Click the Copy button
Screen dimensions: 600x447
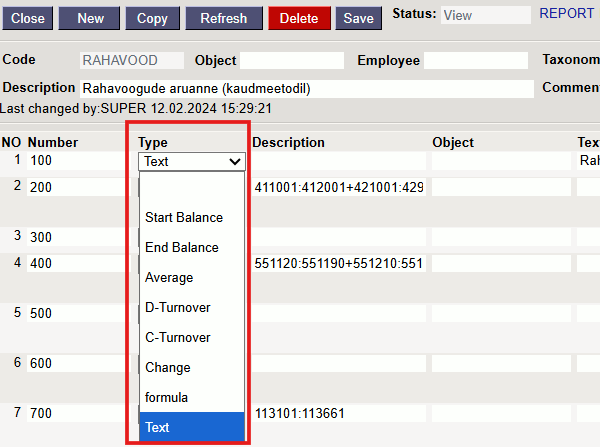pyautogui.click(x=152, y=18)
